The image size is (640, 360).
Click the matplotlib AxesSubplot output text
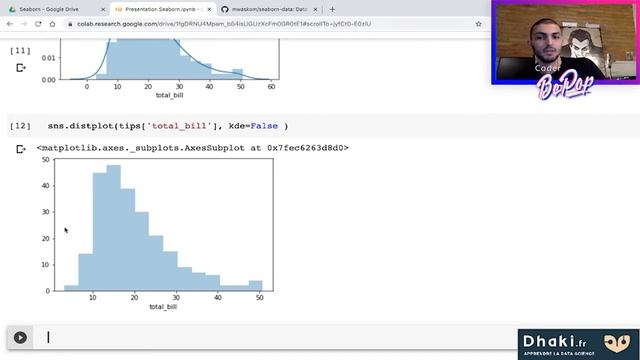pos(193,148)
